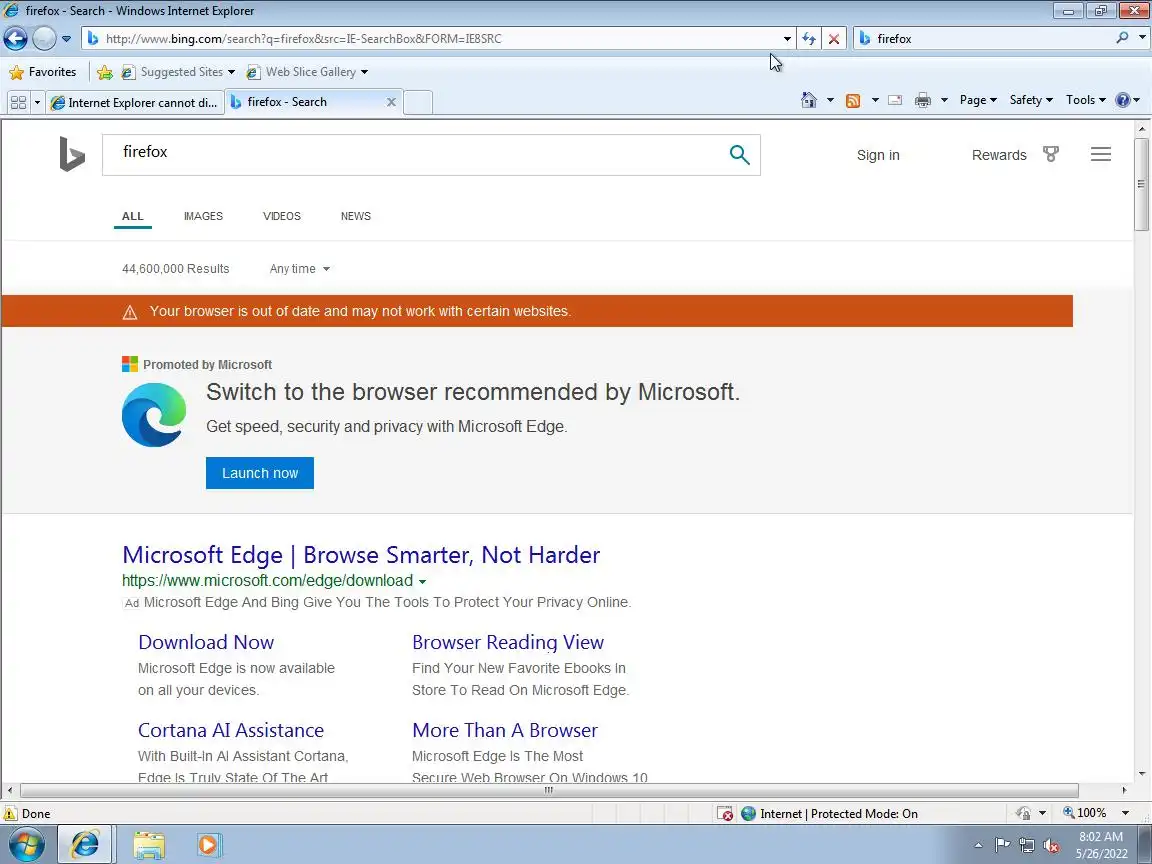
Task: Switch to VIDEOS results tab
Action: 281,216
